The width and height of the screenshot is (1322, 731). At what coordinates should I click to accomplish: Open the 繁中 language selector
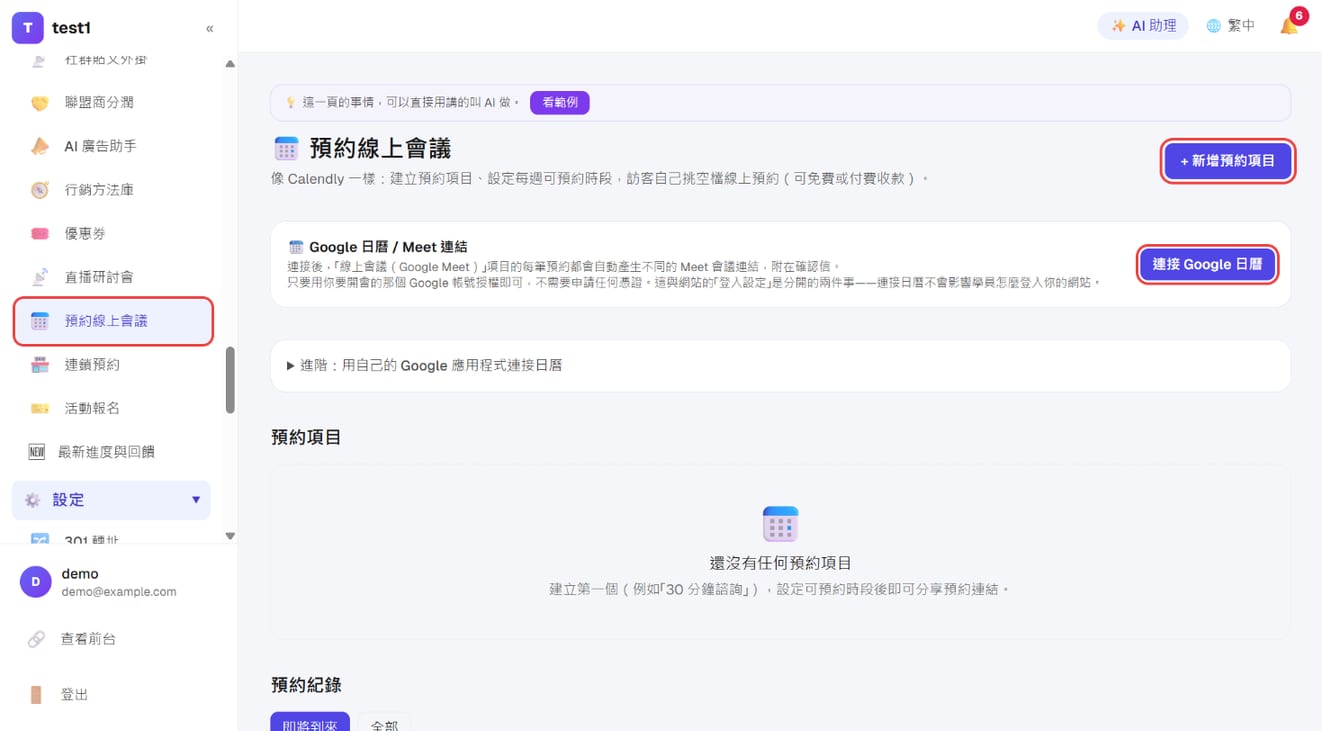[1230, 26]
